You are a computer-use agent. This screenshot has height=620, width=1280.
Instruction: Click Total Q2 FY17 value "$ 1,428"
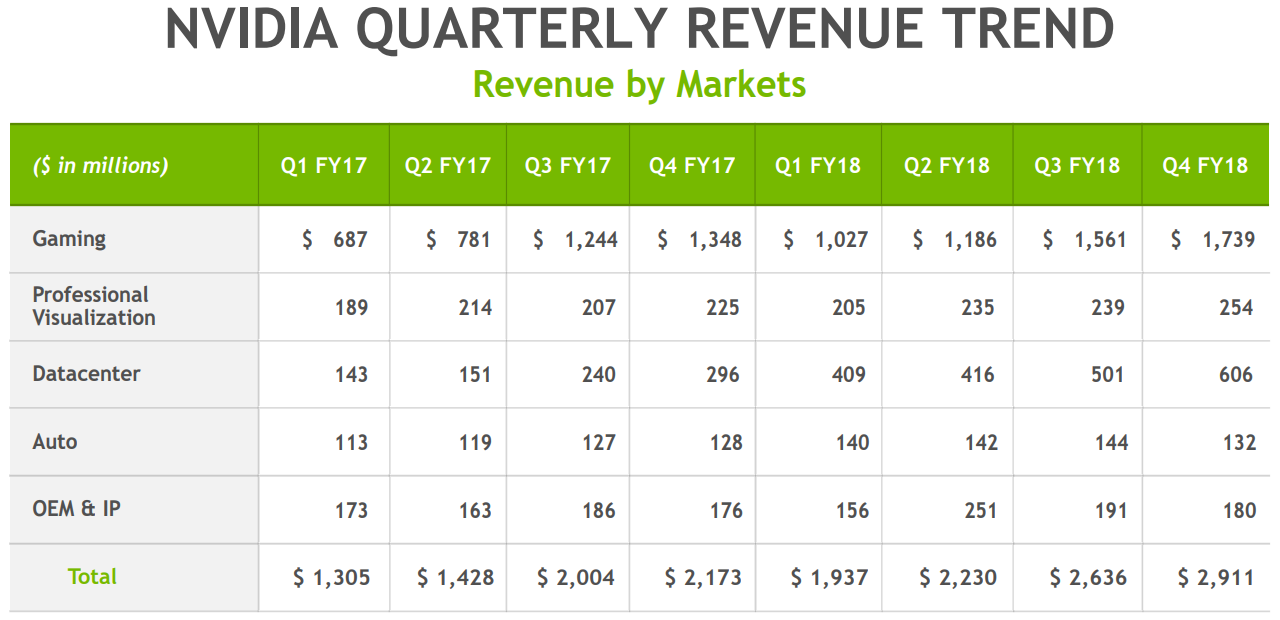(x=456, y=578)
